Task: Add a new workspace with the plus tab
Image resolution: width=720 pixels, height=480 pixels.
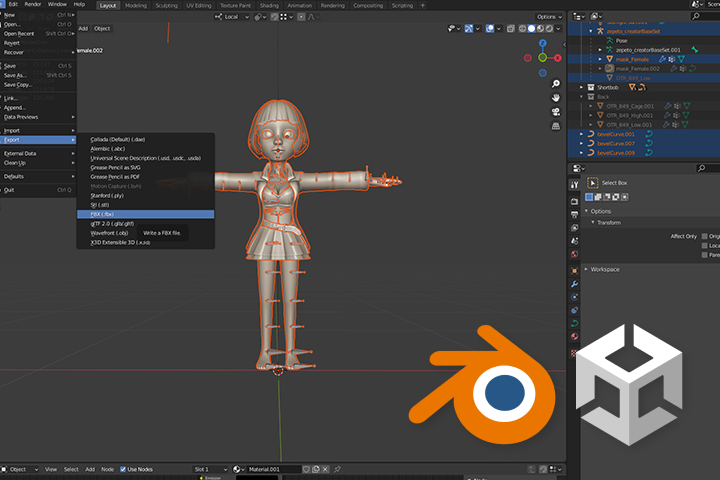Action: [422, 6]
